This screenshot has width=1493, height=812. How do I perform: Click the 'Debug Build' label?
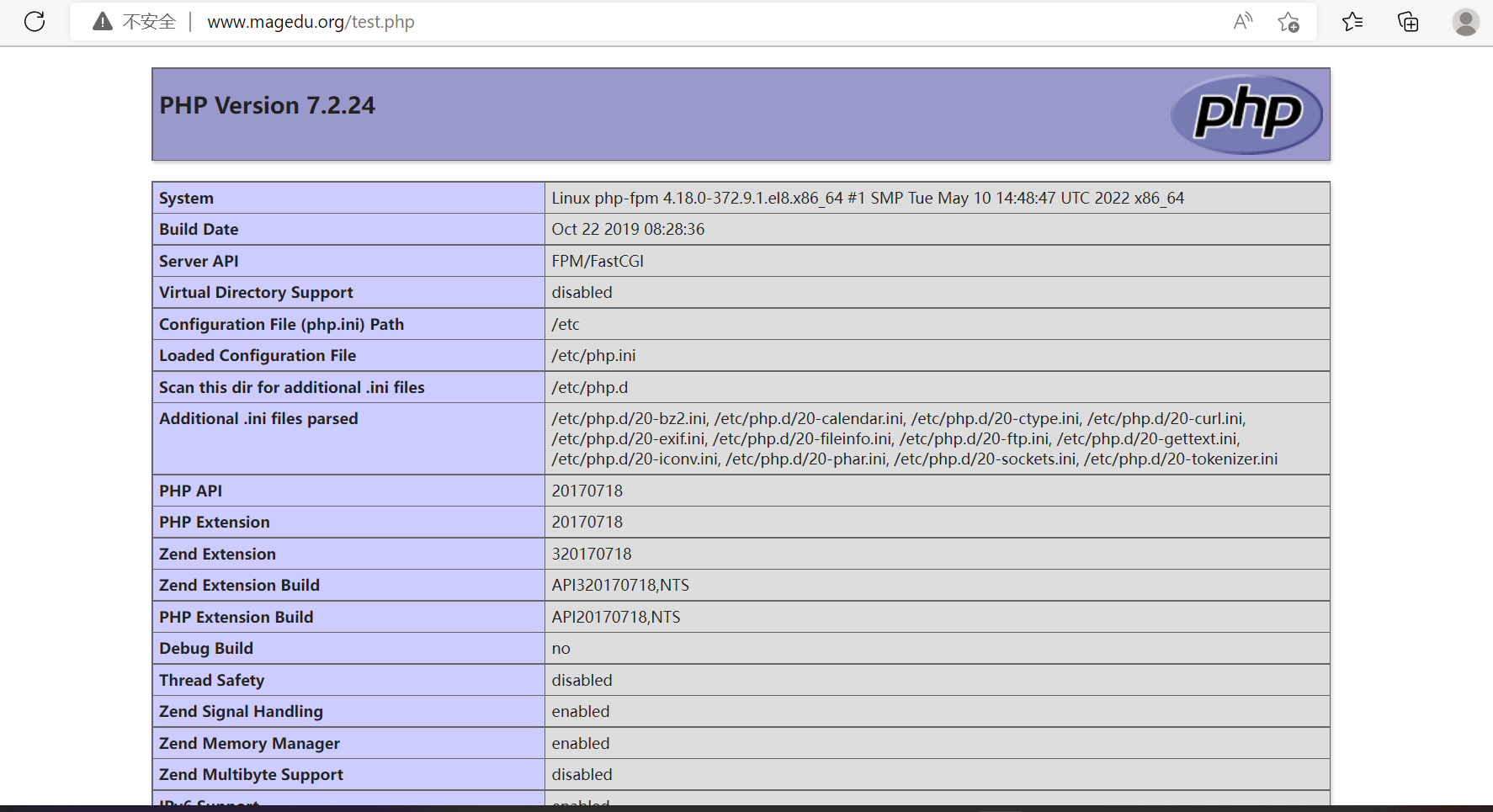coord(206,648)
